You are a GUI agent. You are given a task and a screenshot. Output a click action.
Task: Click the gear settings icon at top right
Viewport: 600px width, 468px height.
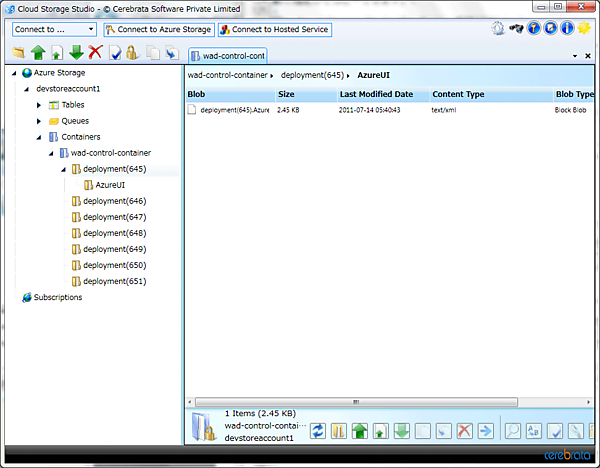coord(498,29)
